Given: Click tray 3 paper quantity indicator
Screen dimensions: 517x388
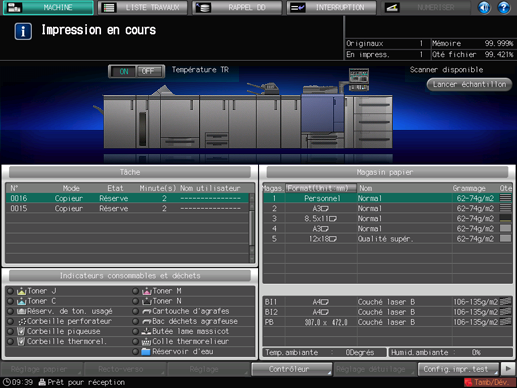Looking at the screenshot, I should coord(505,219).
